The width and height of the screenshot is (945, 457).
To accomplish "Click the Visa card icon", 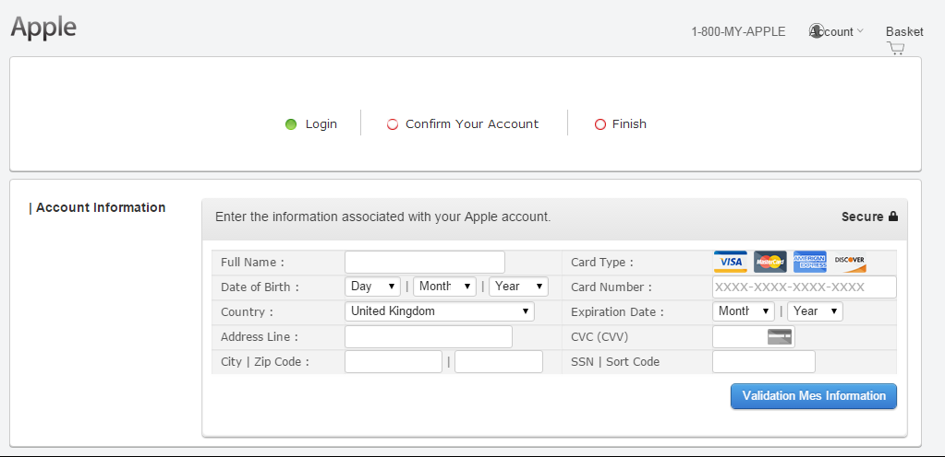I will (730, 262).
